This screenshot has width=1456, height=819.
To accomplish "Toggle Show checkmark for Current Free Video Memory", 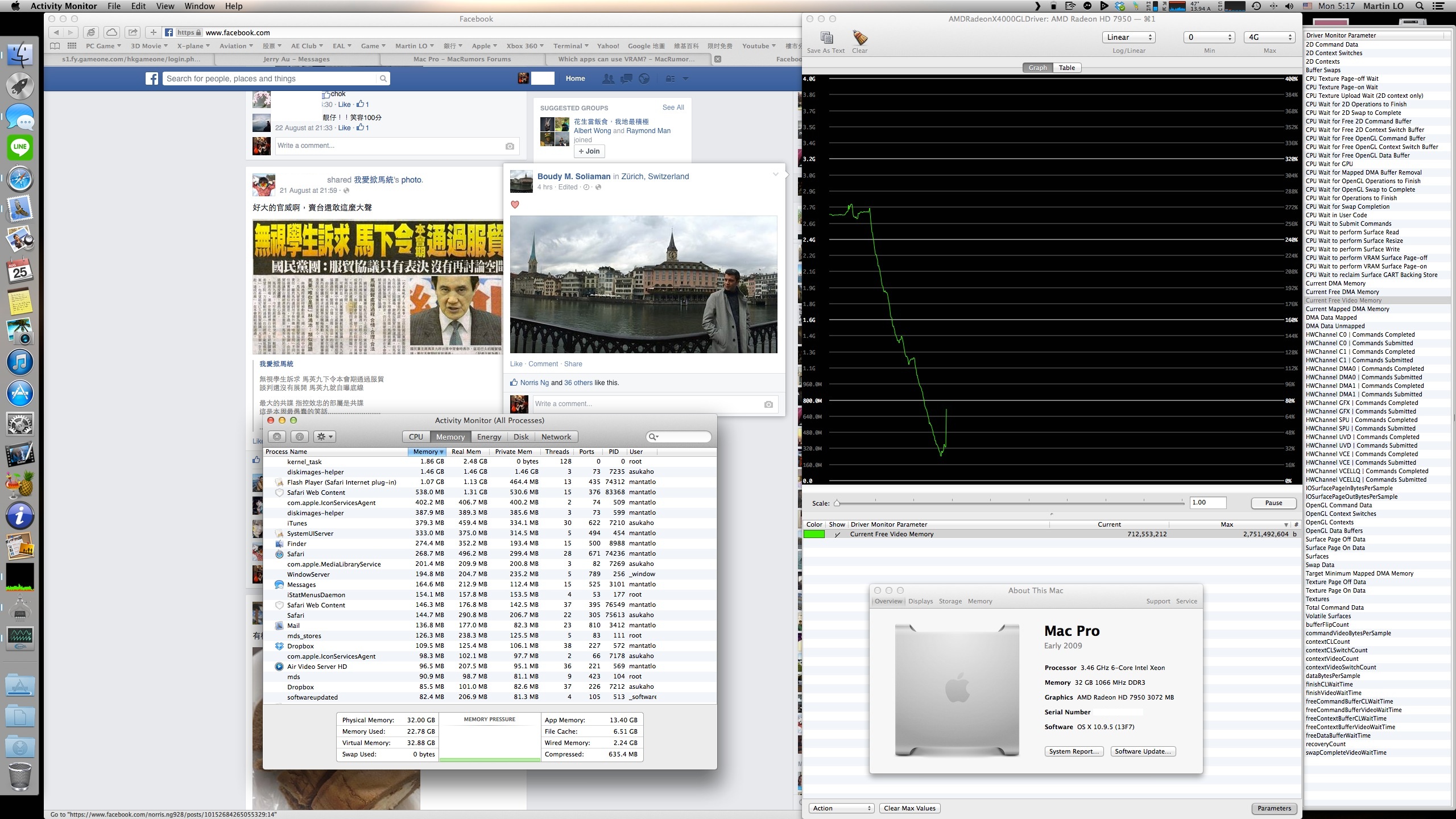I will [x=837, y=535].
